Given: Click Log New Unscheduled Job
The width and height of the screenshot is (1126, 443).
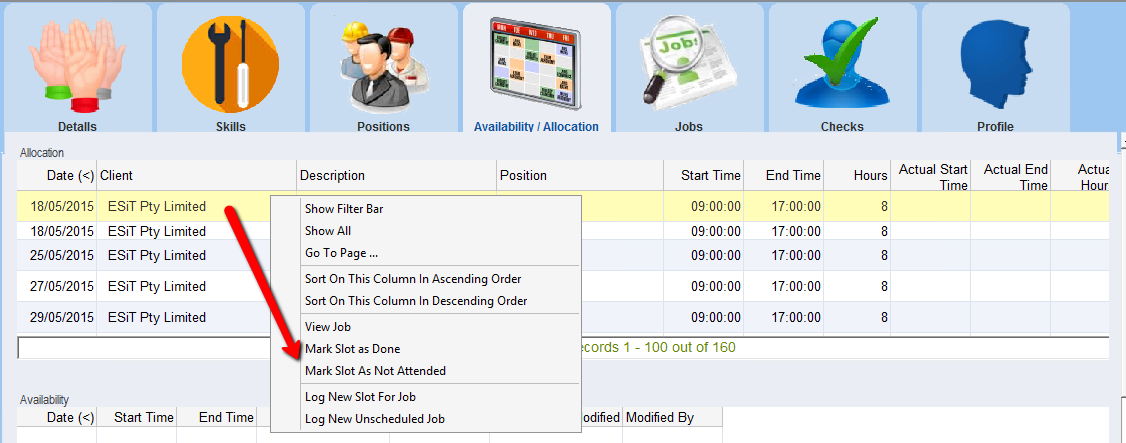Looking at the screenshot, I should [x=374, y=419].
